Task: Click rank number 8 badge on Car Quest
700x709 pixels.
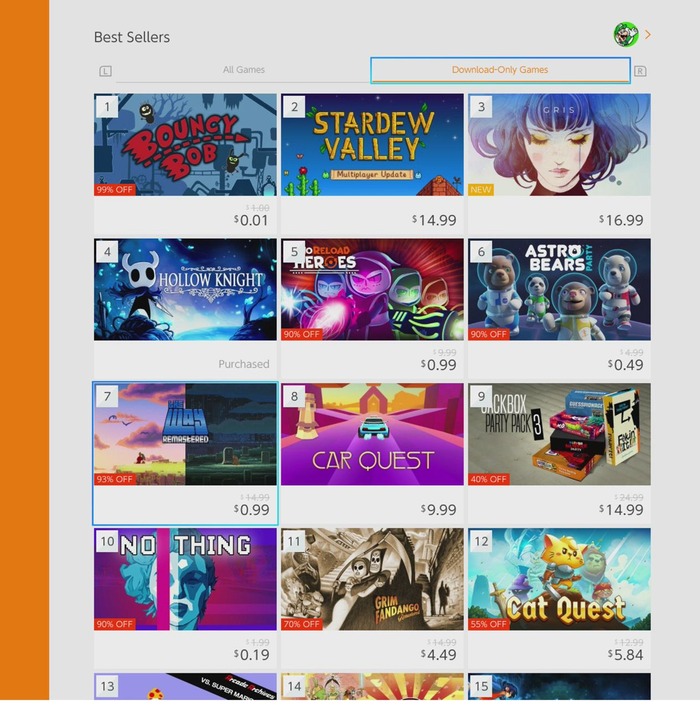Action: pyautogui.click(x=294, y=397)
